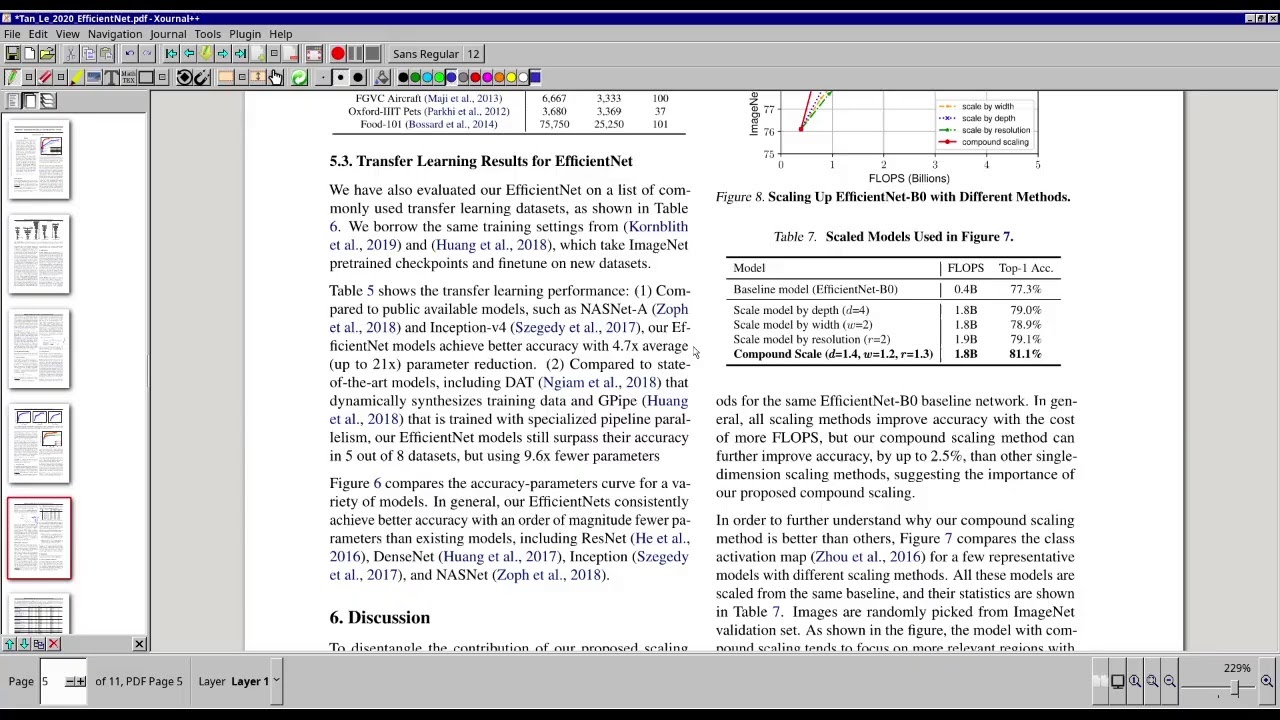The width and height of the screenshot is (1280, 720).
Task: Open the Pen tool options dropdown
Action: coord(29,77)
